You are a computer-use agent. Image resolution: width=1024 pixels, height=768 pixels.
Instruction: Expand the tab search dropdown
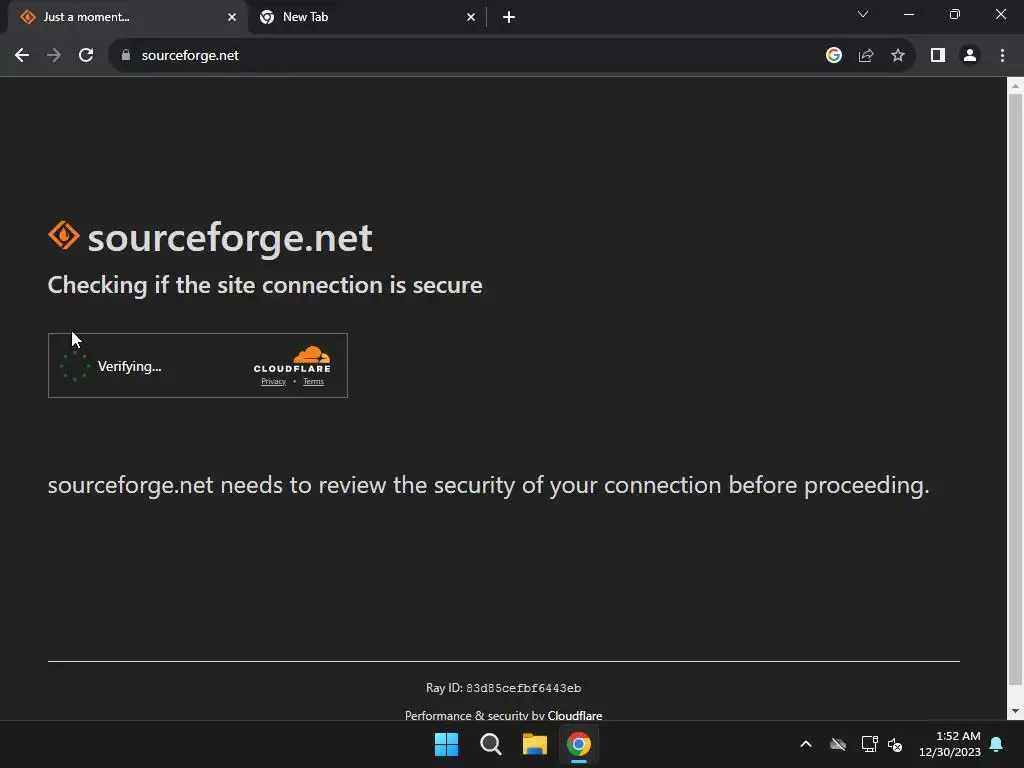click(x=863, y=14)
